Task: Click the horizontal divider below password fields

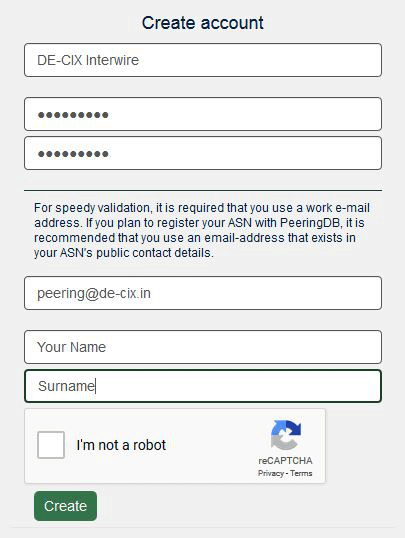Action: click(203, 190)
